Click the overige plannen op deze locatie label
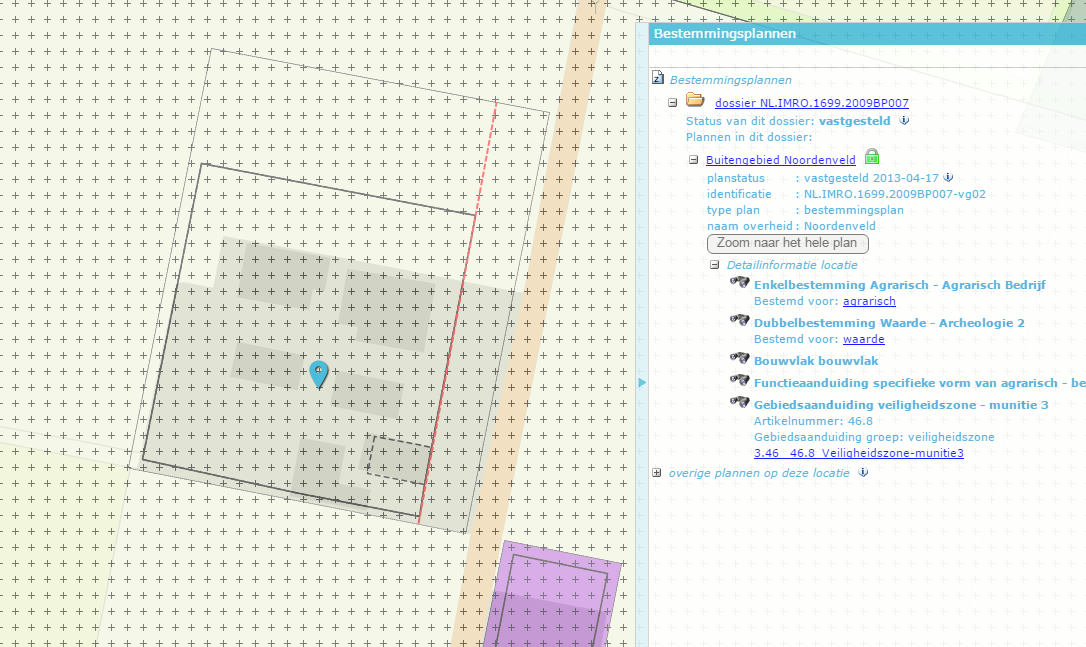1086x647 pixels. (758, 473)
